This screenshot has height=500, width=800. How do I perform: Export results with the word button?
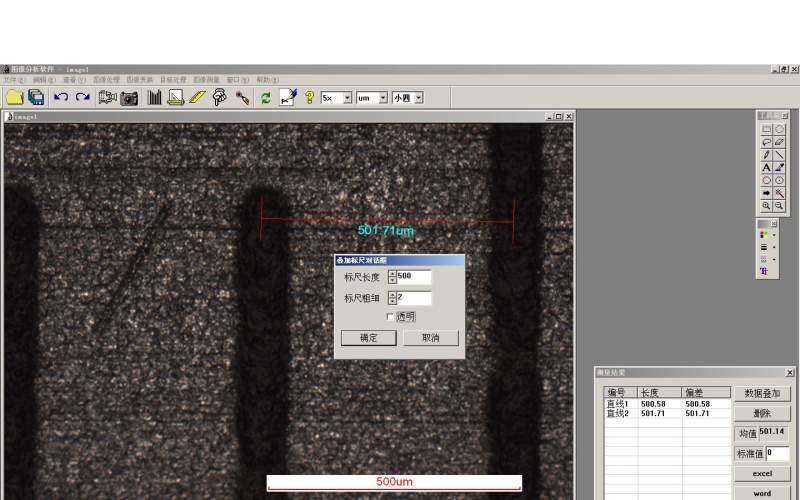[762, 493]
